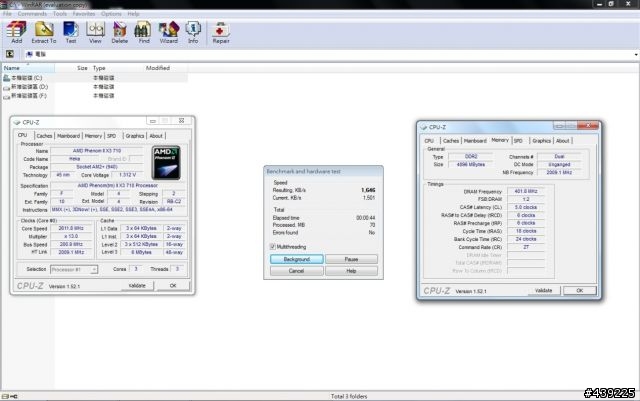Click the Pause button in benchmark dialog
This screenshot has width=640, height=401.
[351, 259]
